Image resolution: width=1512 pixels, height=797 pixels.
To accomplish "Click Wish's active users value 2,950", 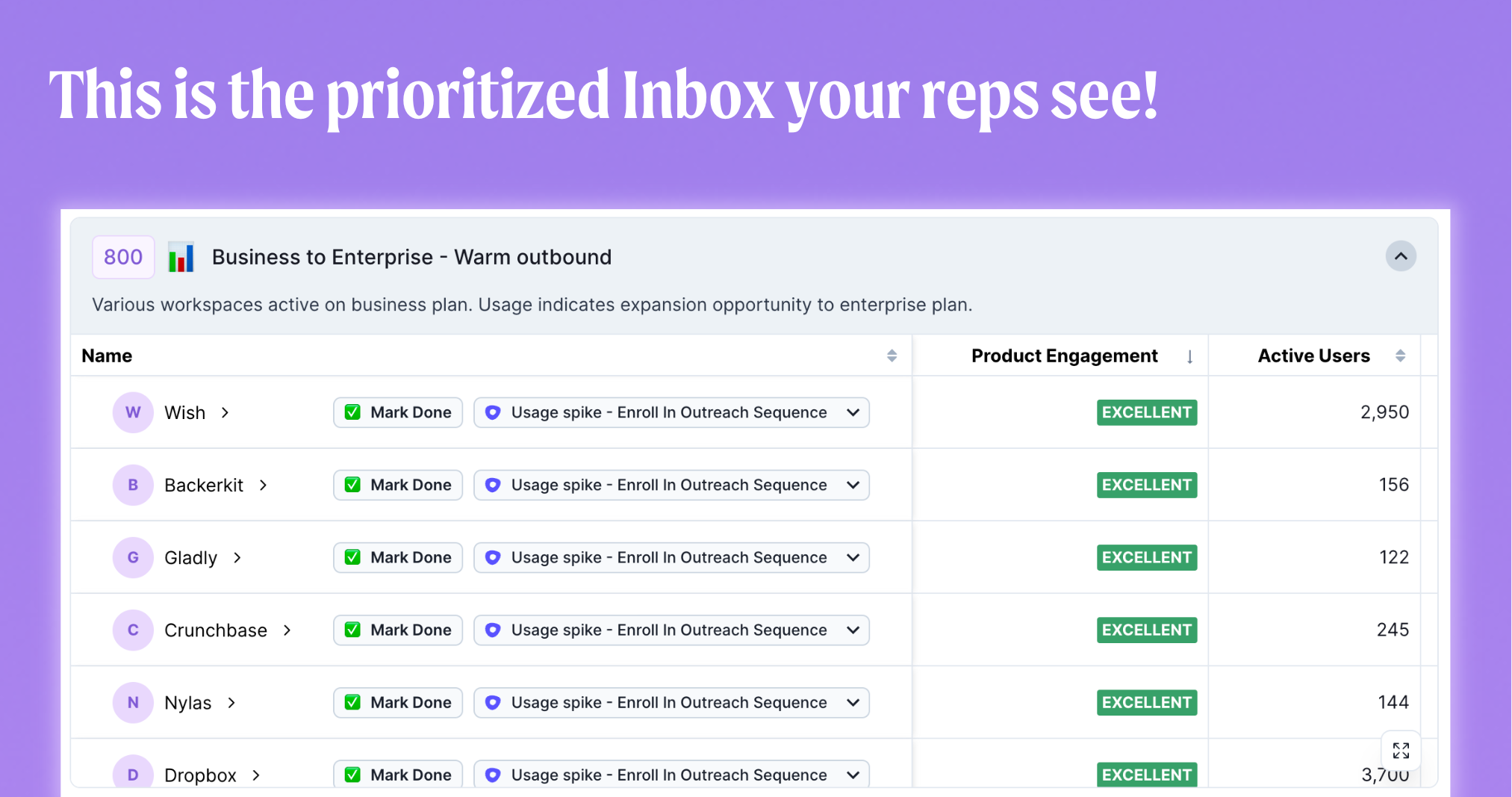I will click(1384, 412).
